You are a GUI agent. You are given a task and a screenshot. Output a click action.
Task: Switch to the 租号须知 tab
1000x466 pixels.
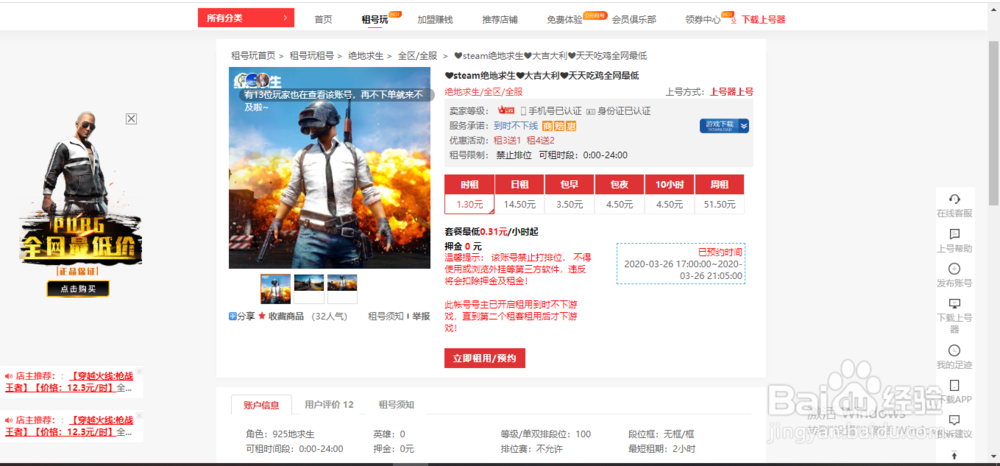(x=397, y=405)
